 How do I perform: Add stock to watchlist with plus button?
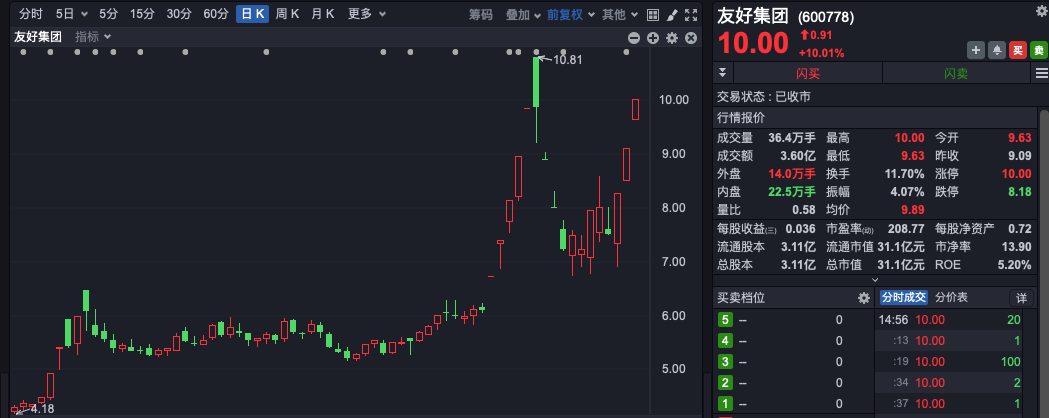coord(976,50)
